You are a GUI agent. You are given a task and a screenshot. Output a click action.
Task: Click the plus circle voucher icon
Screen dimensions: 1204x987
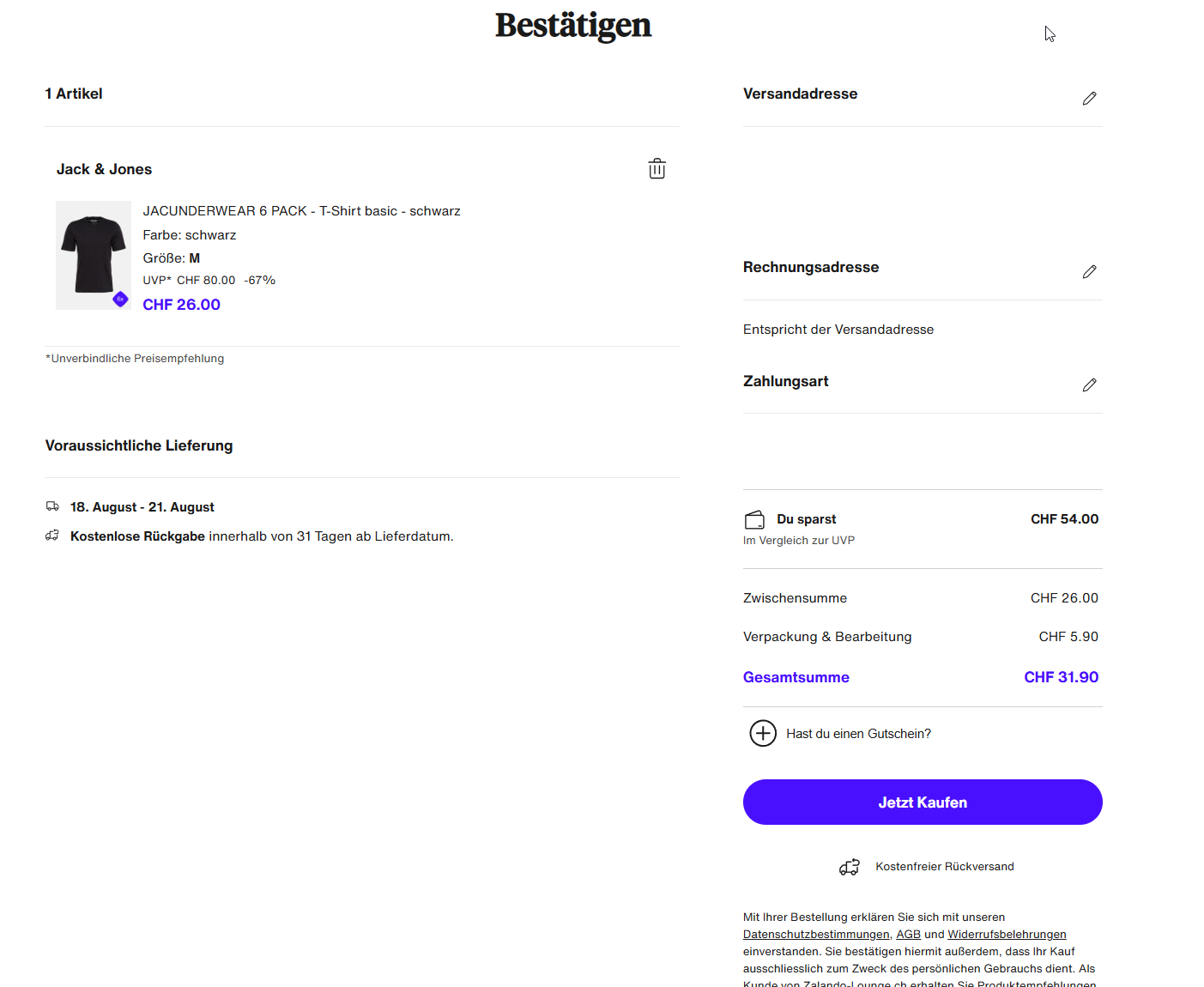point(763,734)
